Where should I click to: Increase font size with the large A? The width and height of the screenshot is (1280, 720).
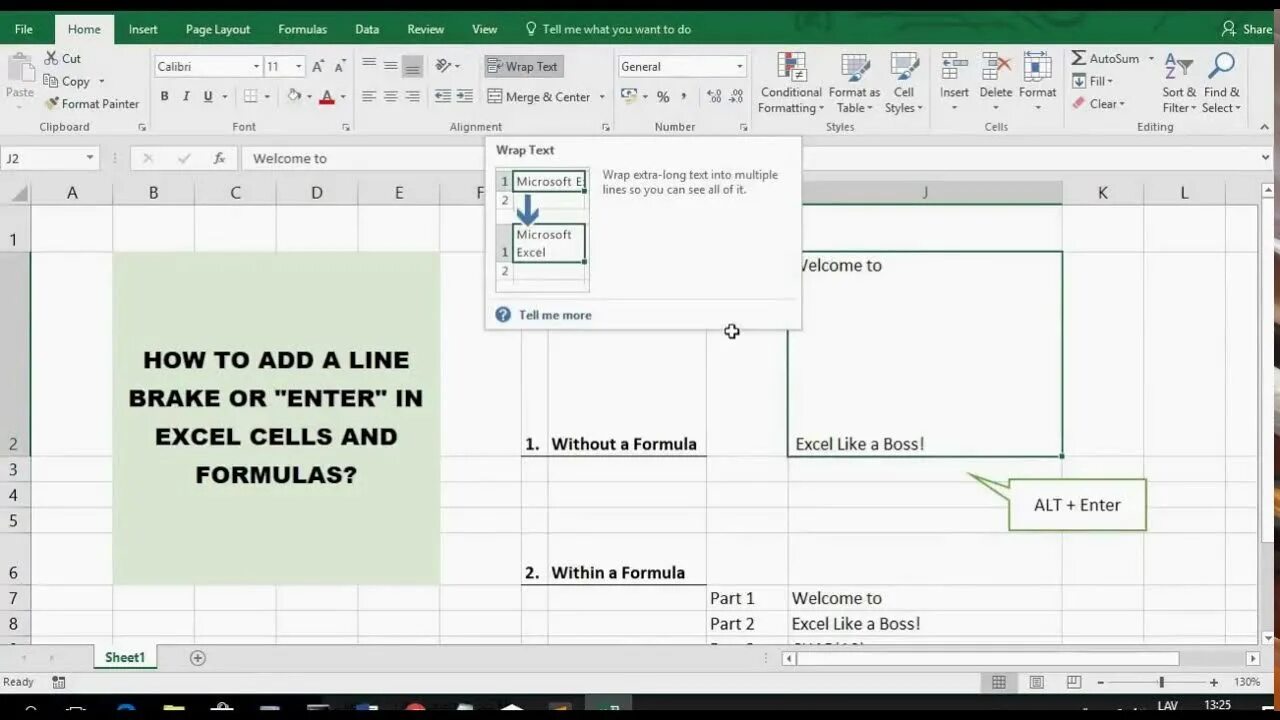pos(318,66)
